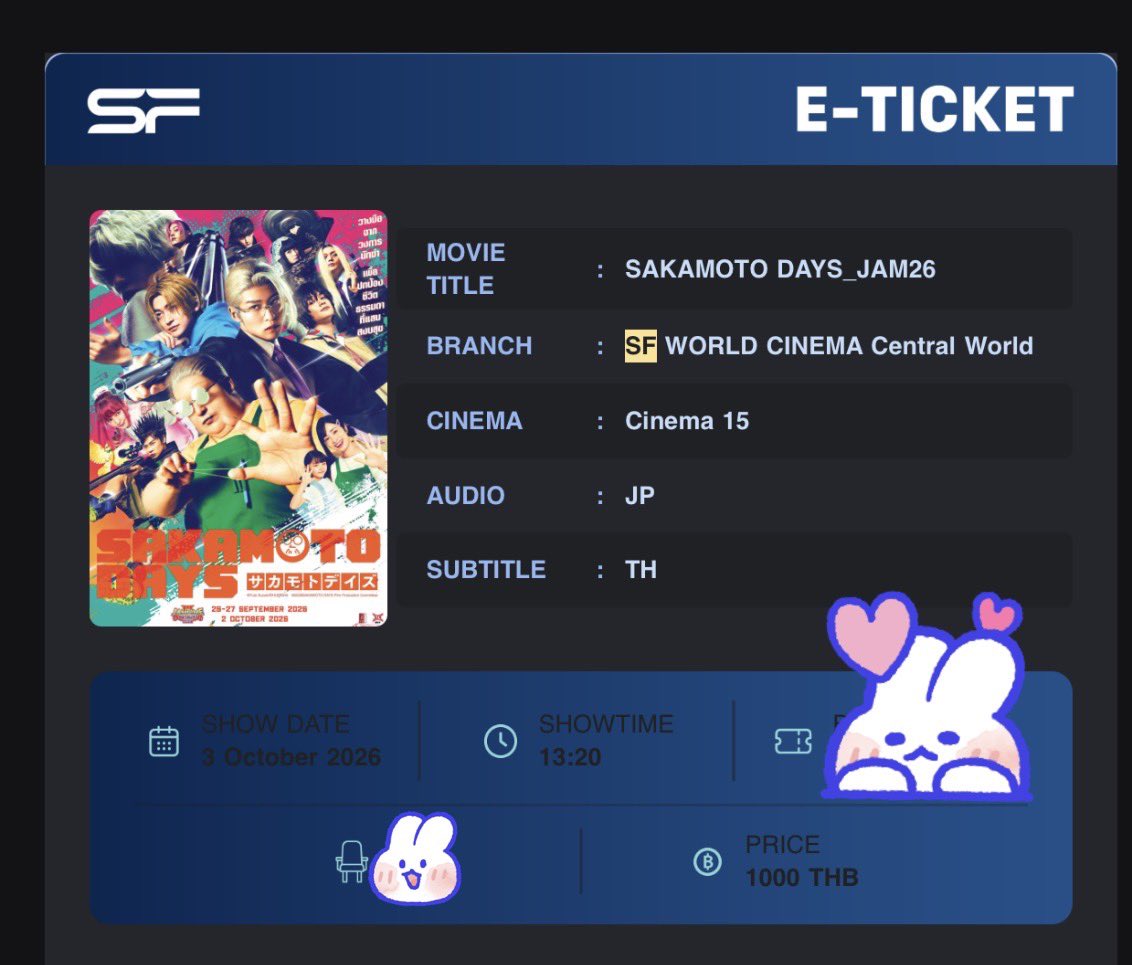Select the showtime value 13:20

570,757
